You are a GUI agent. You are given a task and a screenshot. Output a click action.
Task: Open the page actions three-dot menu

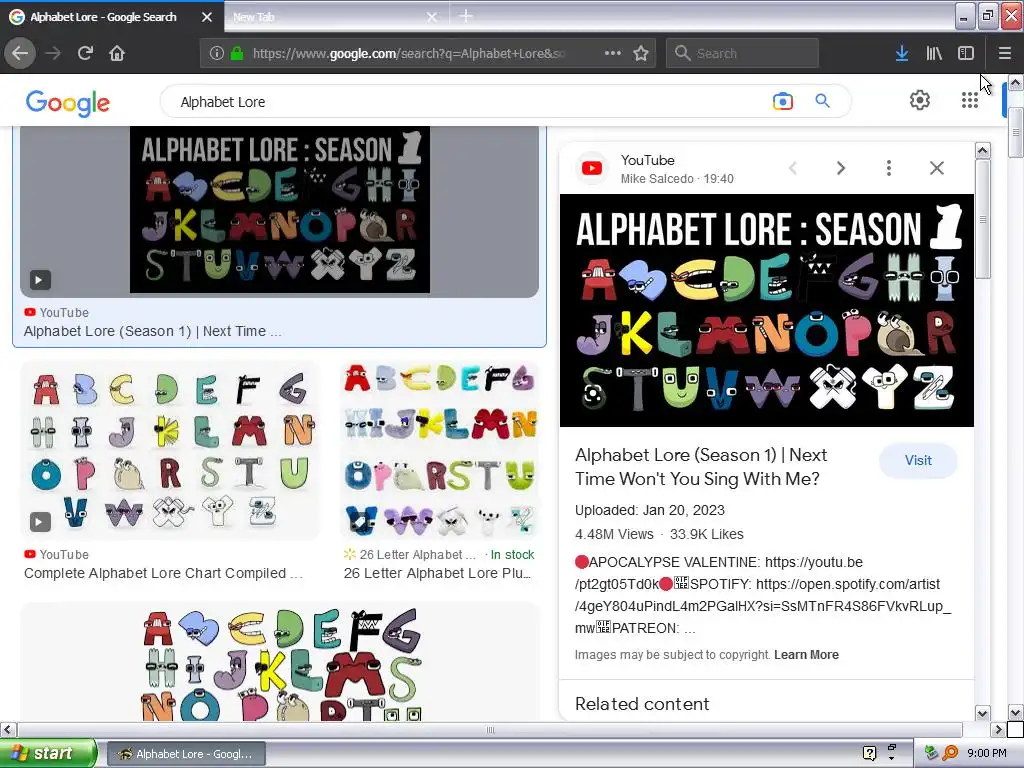click(x=613, y=53)
